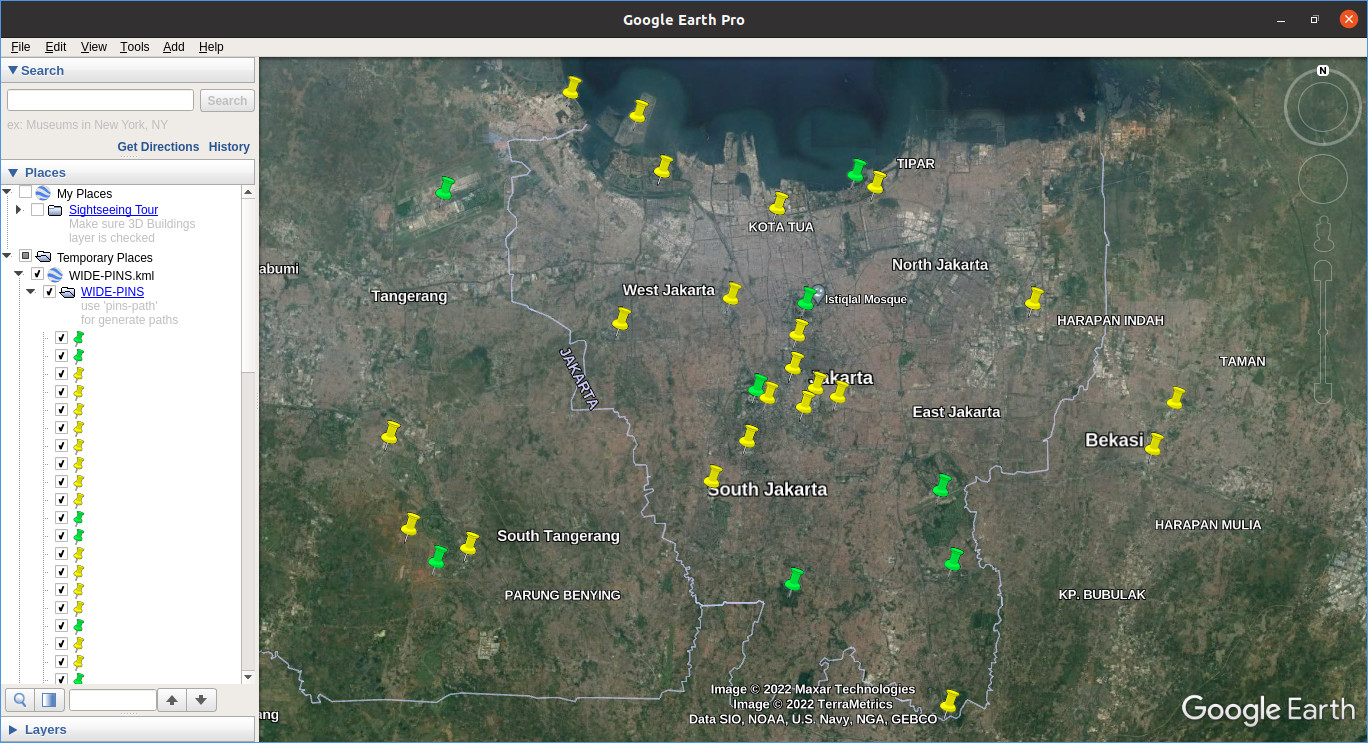This screenshot has width=1368, height=743.
Task: Click the green pushpin south of South Jakarta
Action: tap(794, 580)
